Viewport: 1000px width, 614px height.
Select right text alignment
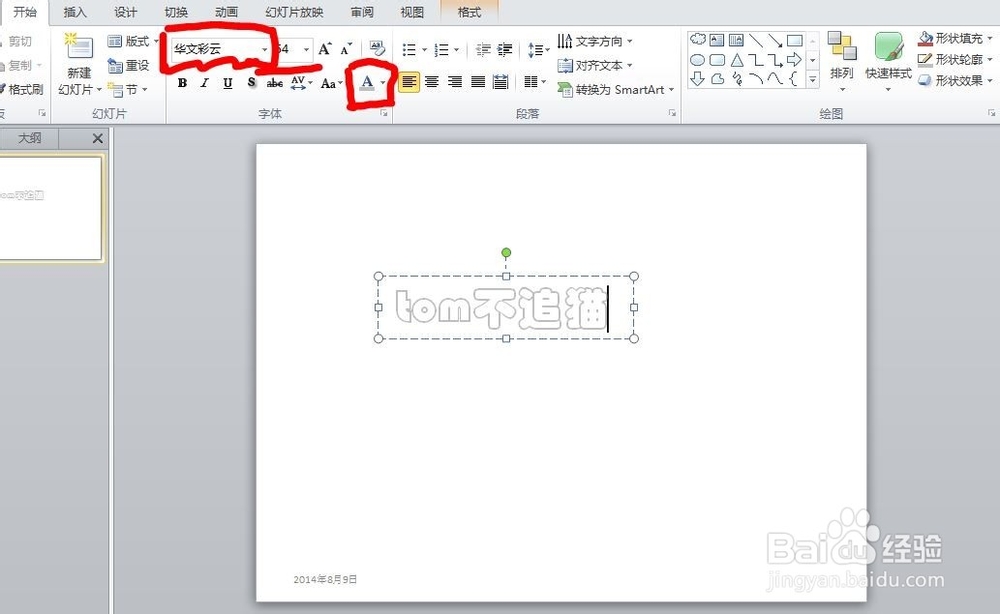pos(455,82)
